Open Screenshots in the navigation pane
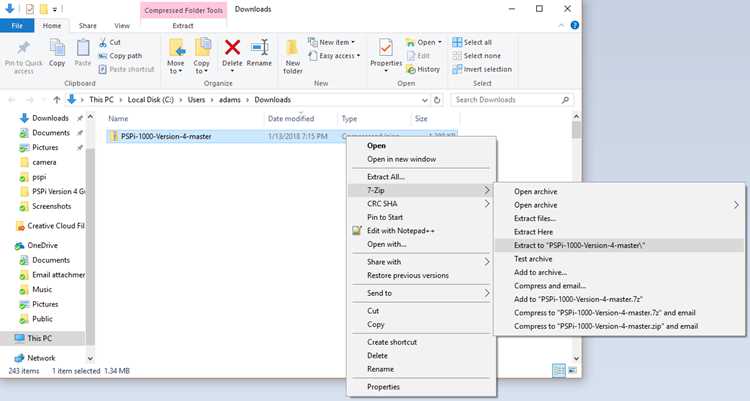Viewport: 750px width, 401px height. point(51,206)
